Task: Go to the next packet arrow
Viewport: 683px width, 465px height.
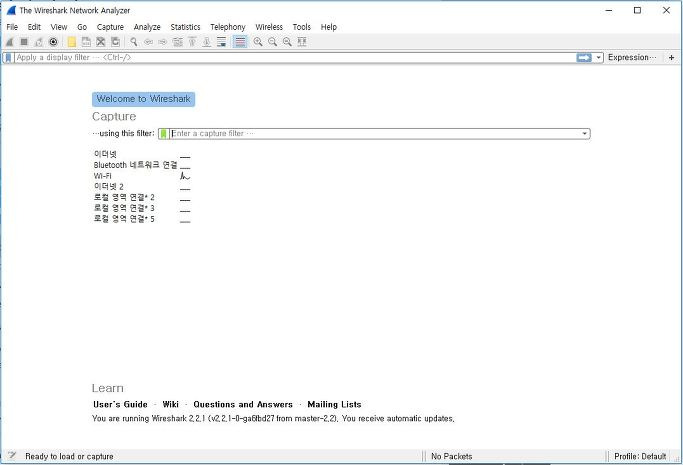Action: click(162, 42)
